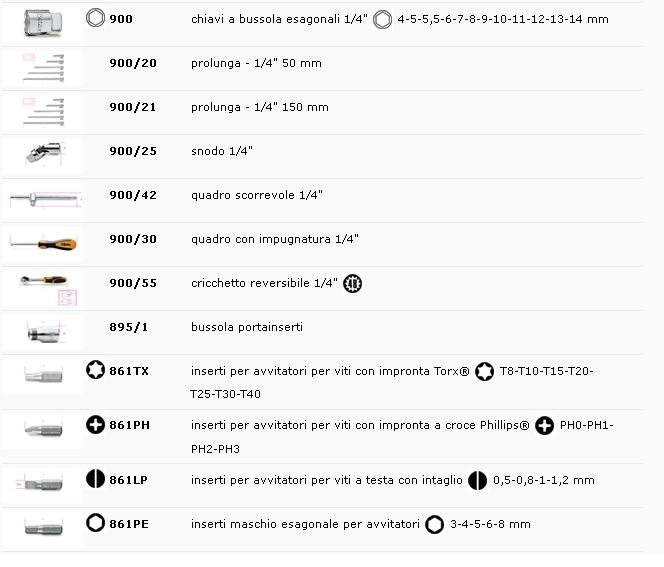
Task: Click the hexagon icon beside 861PE
Action: tap(95, 523)
